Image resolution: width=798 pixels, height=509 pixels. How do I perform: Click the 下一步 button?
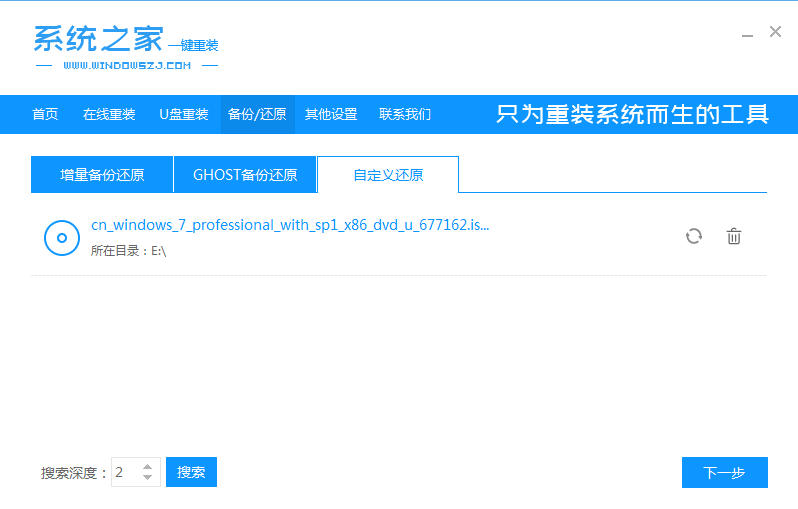pos(724,472)
